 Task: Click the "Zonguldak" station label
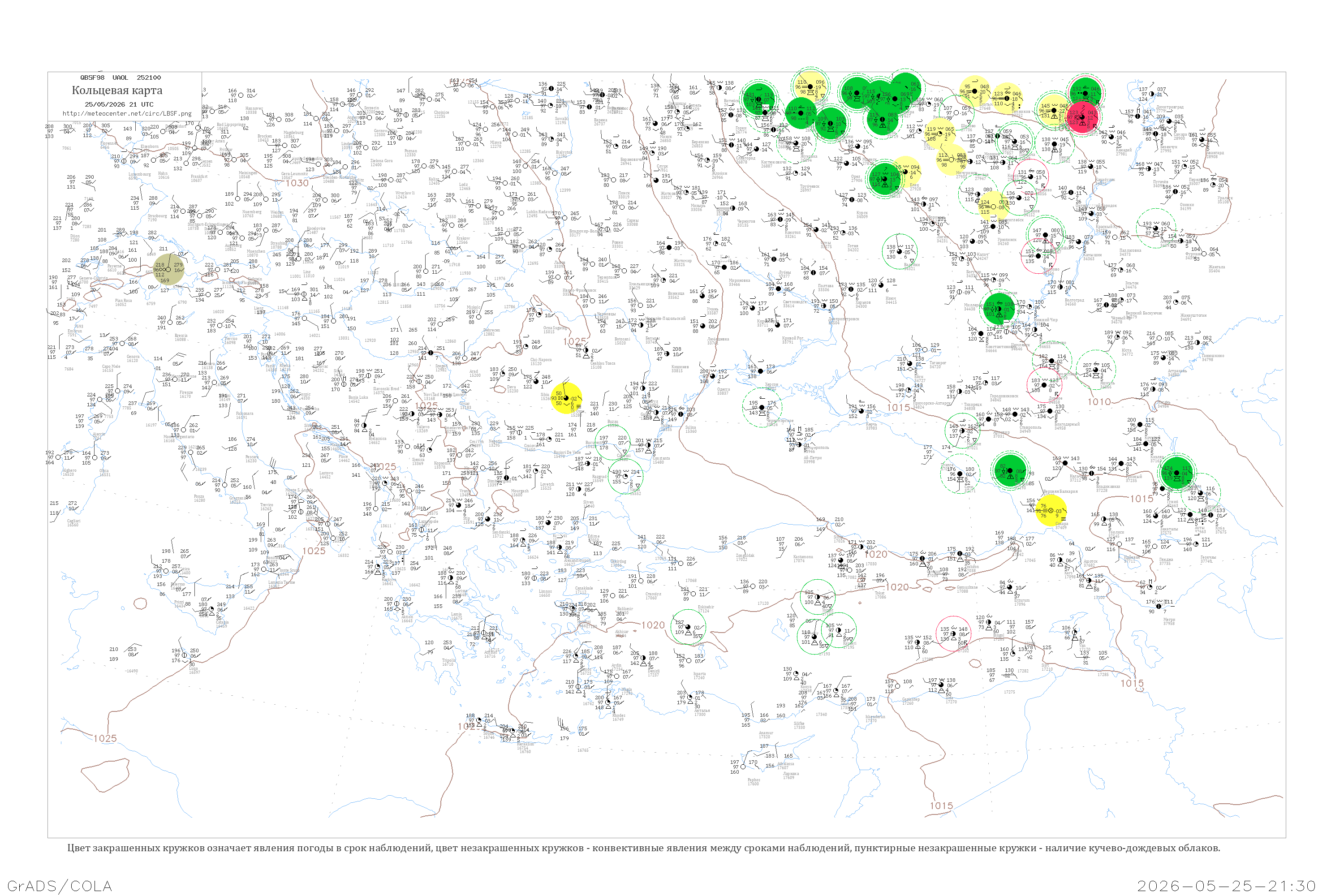point(745,556)
